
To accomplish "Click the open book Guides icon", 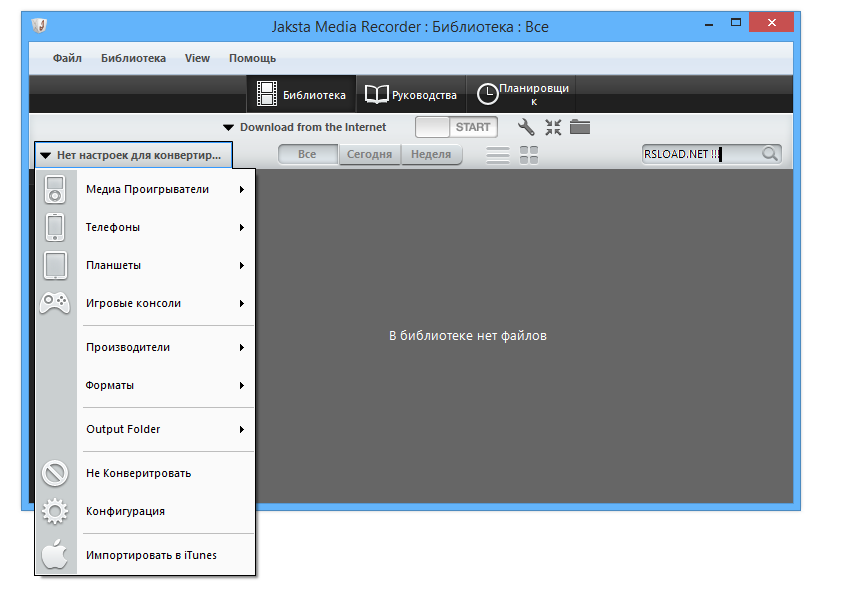I will pyautogui.click(x=376, y=95).
